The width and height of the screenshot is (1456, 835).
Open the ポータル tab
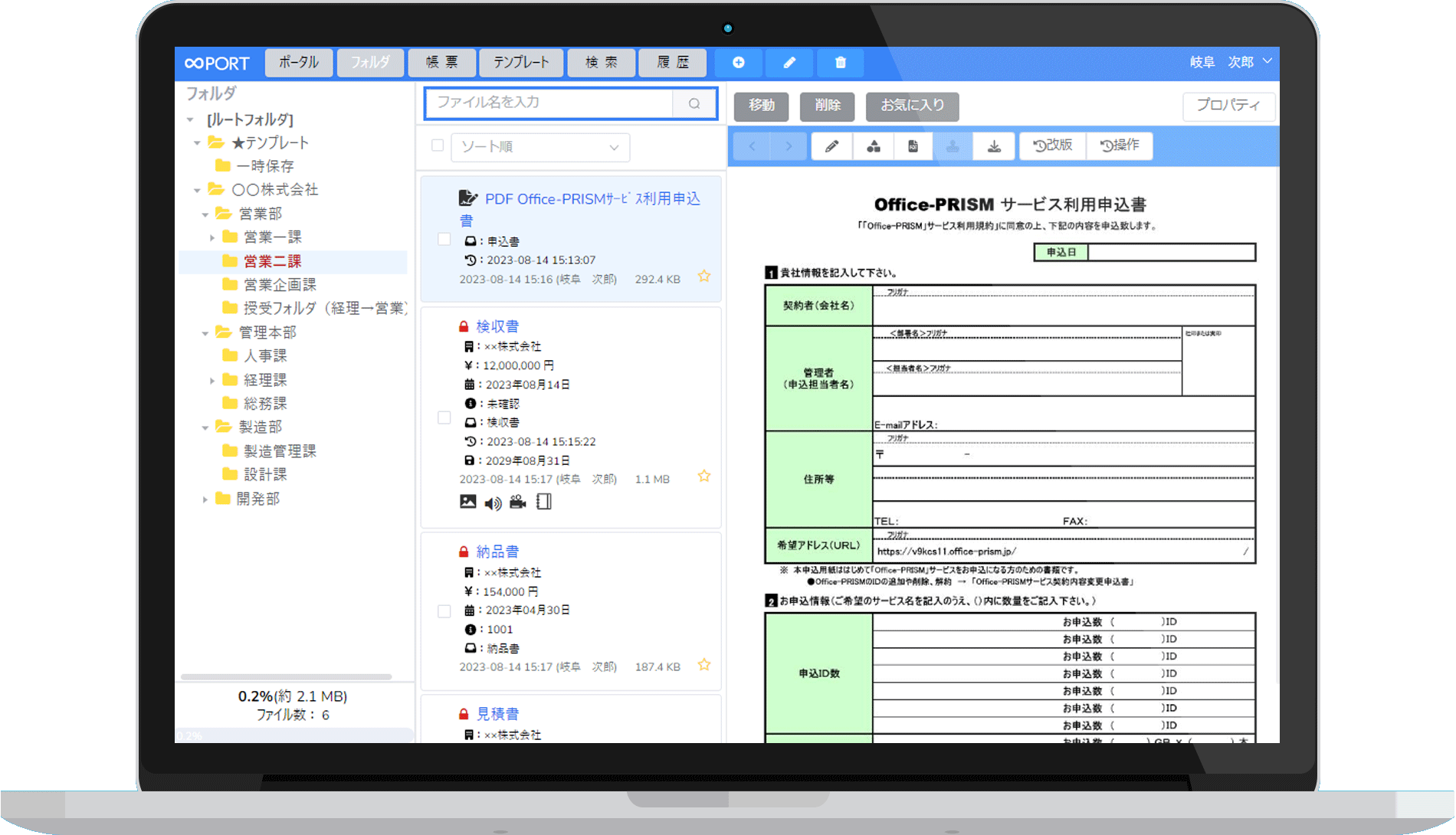[x=299, y=63]
